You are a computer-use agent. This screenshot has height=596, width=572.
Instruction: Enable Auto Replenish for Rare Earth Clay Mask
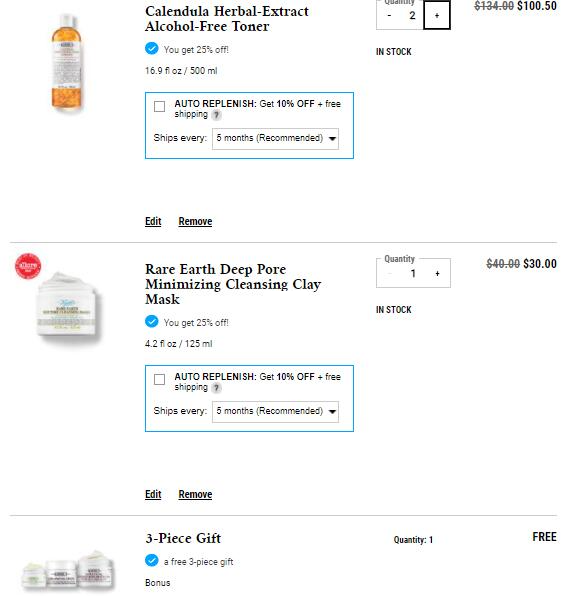(159, 379)
